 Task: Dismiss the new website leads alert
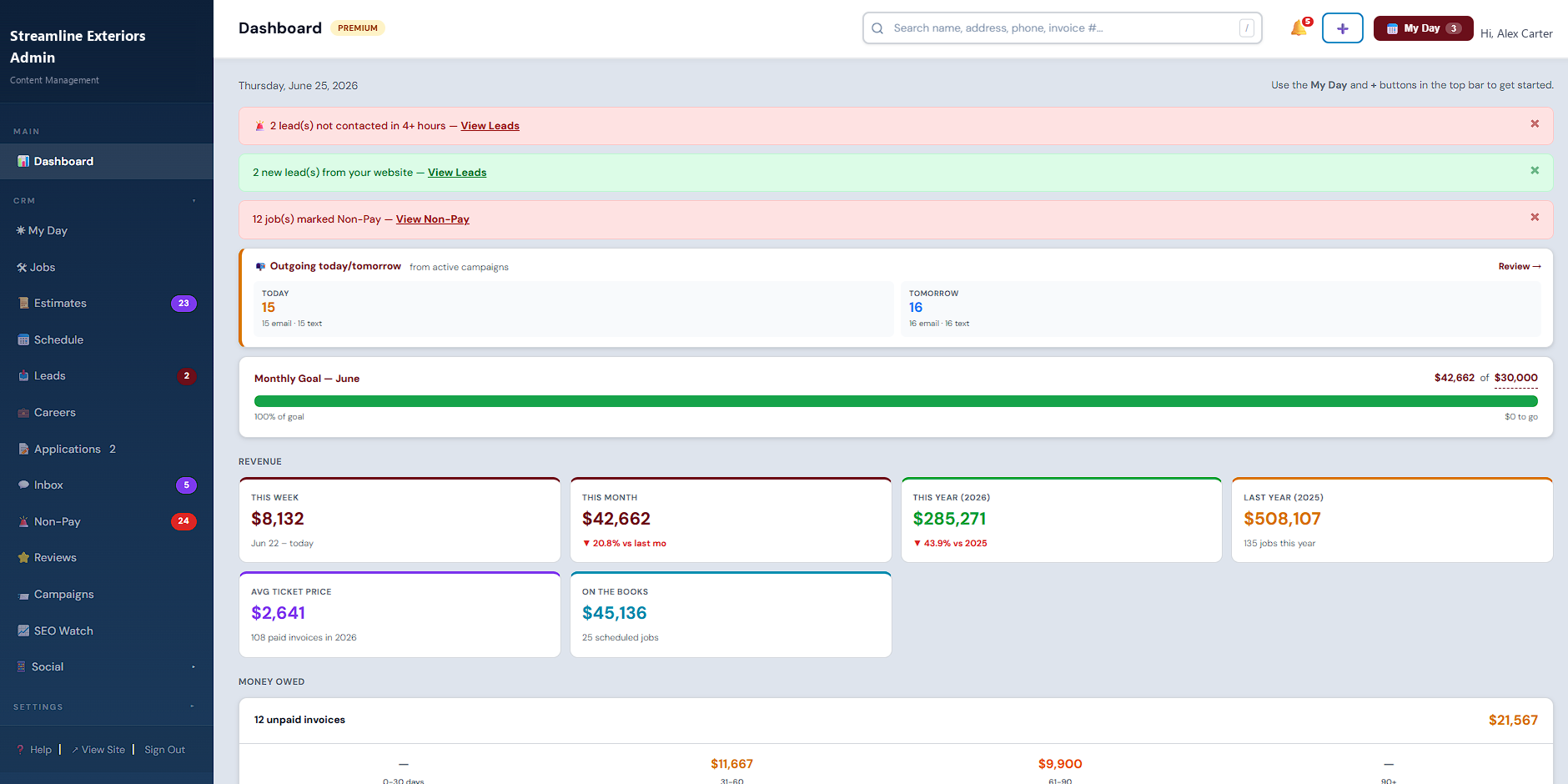pyautogui.click(x=1535, y=170)
